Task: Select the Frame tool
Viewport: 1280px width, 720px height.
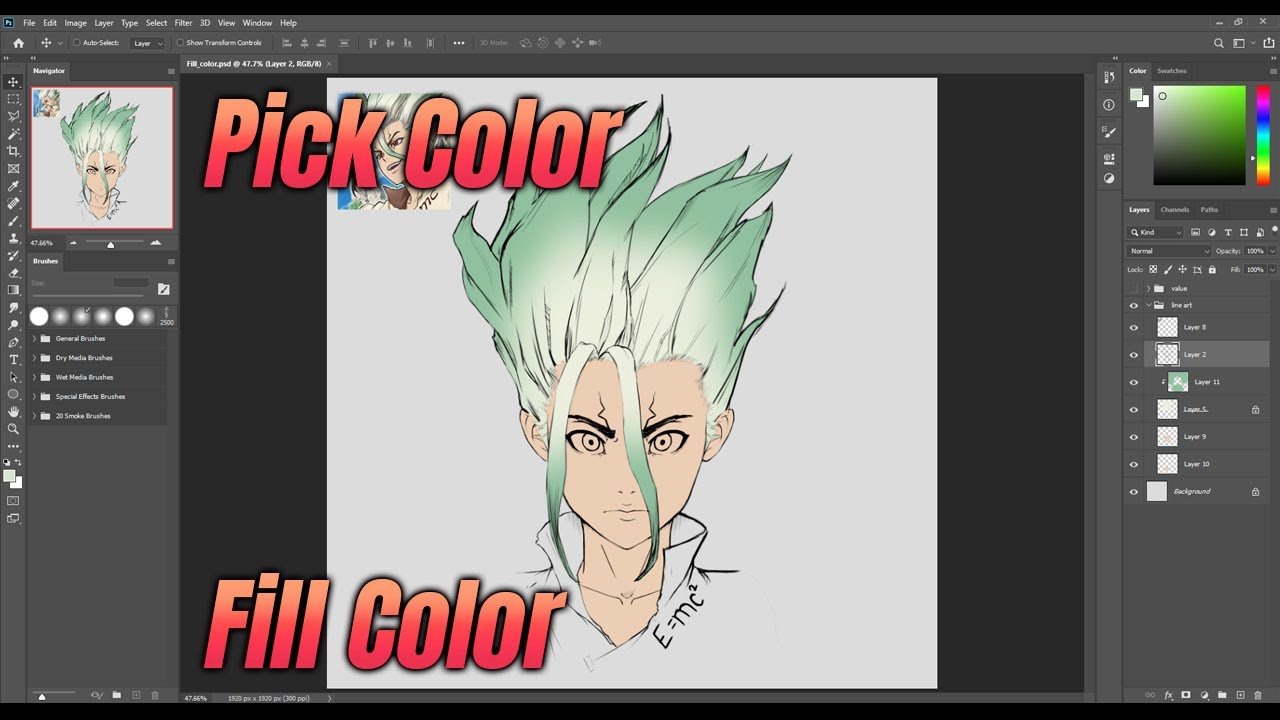Action: (x=13, y=168)
